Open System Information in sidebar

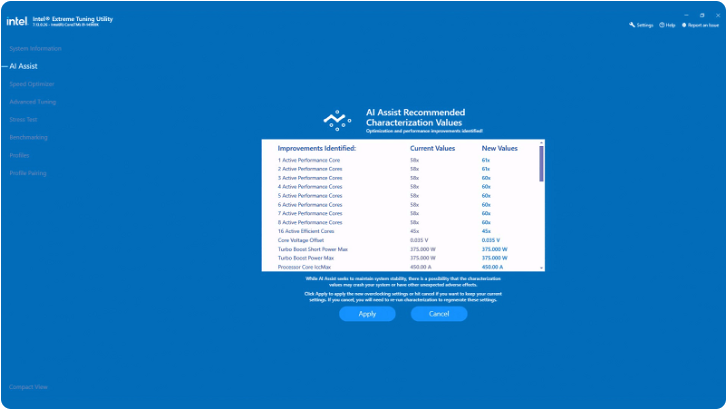35,49
